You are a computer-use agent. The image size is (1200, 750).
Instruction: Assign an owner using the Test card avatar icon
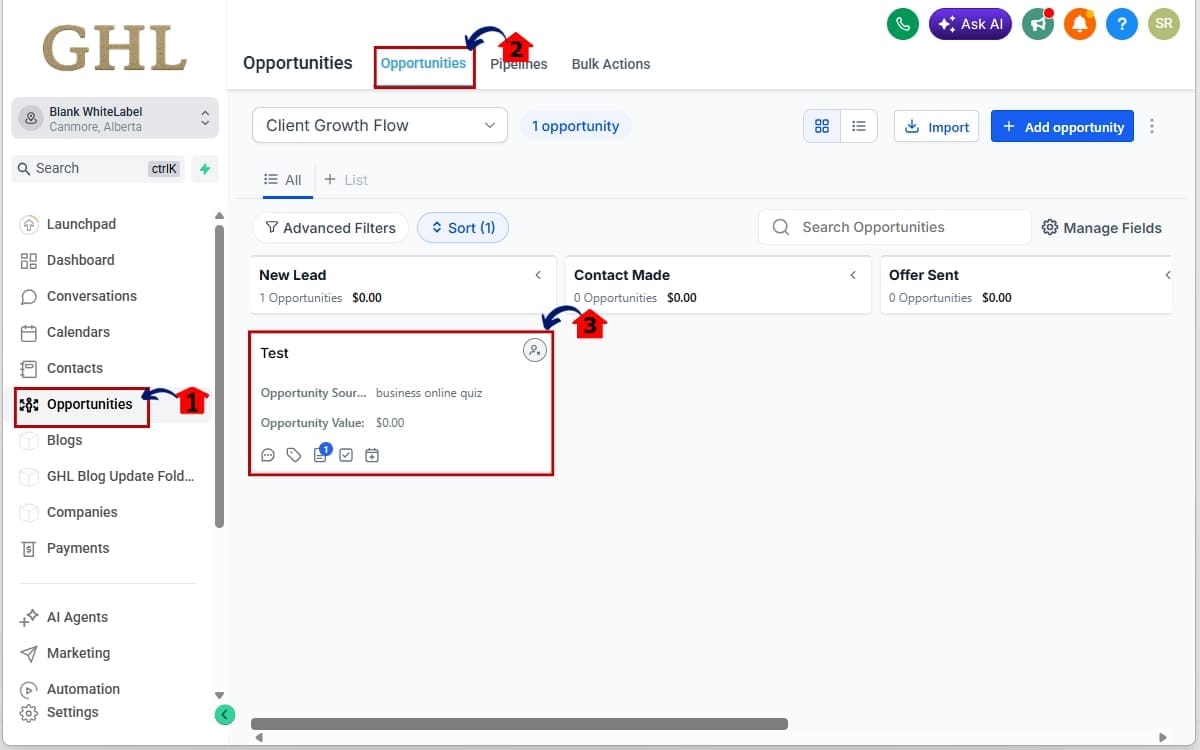pos(535,351)
